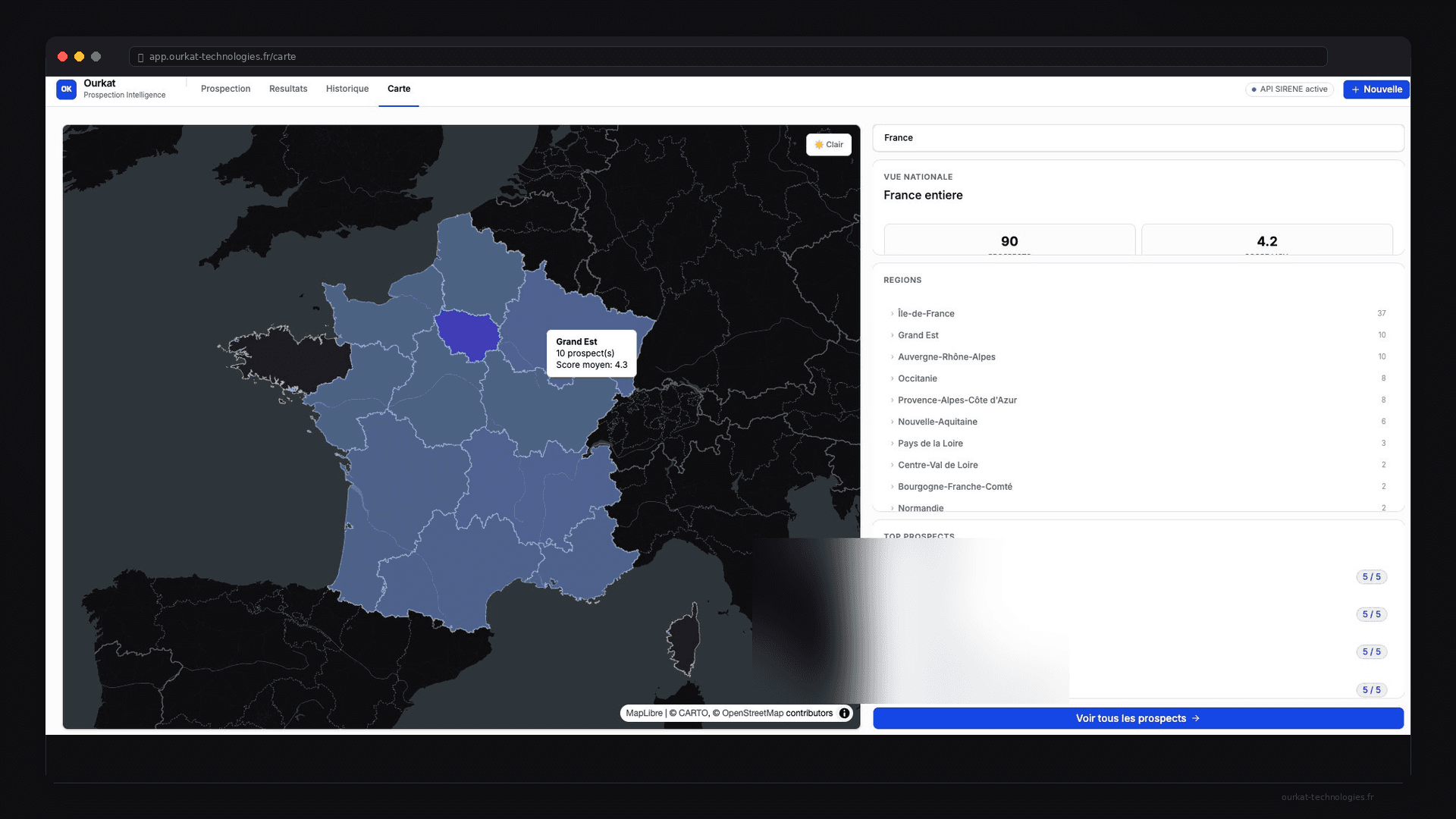The width and height of the screenshot is (1456, 819).
Task: Select the Carte tab
Action: pos(399,89)
